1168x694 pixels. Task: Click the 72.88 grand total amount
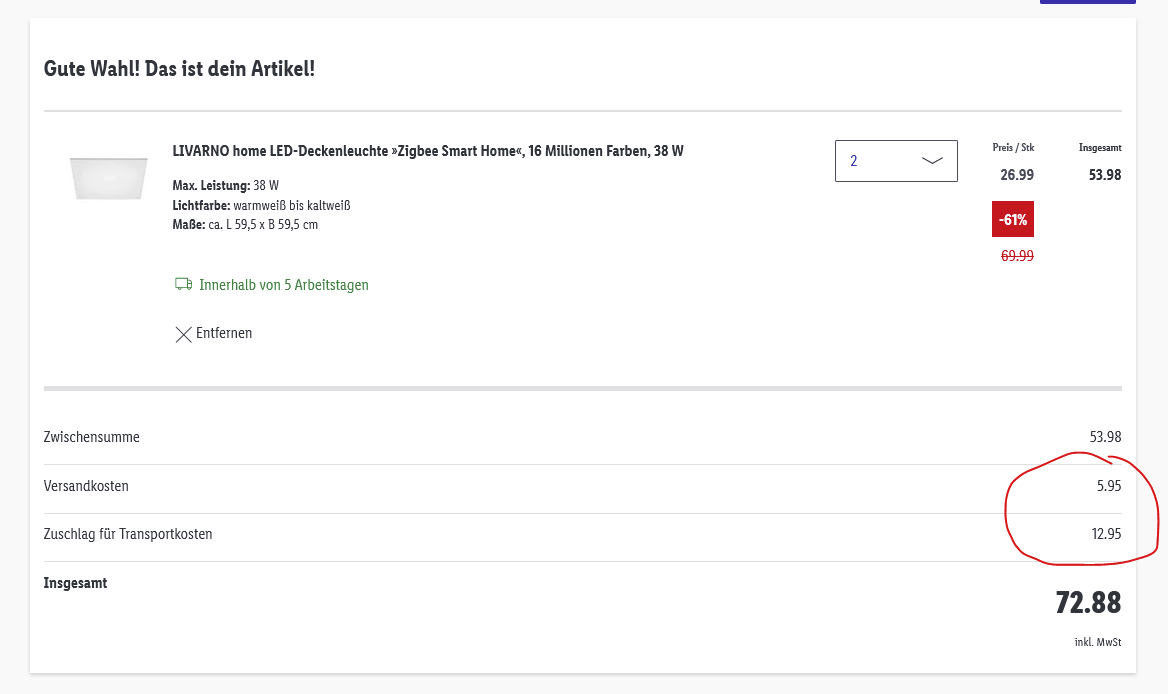click(x=1088, y=602)
